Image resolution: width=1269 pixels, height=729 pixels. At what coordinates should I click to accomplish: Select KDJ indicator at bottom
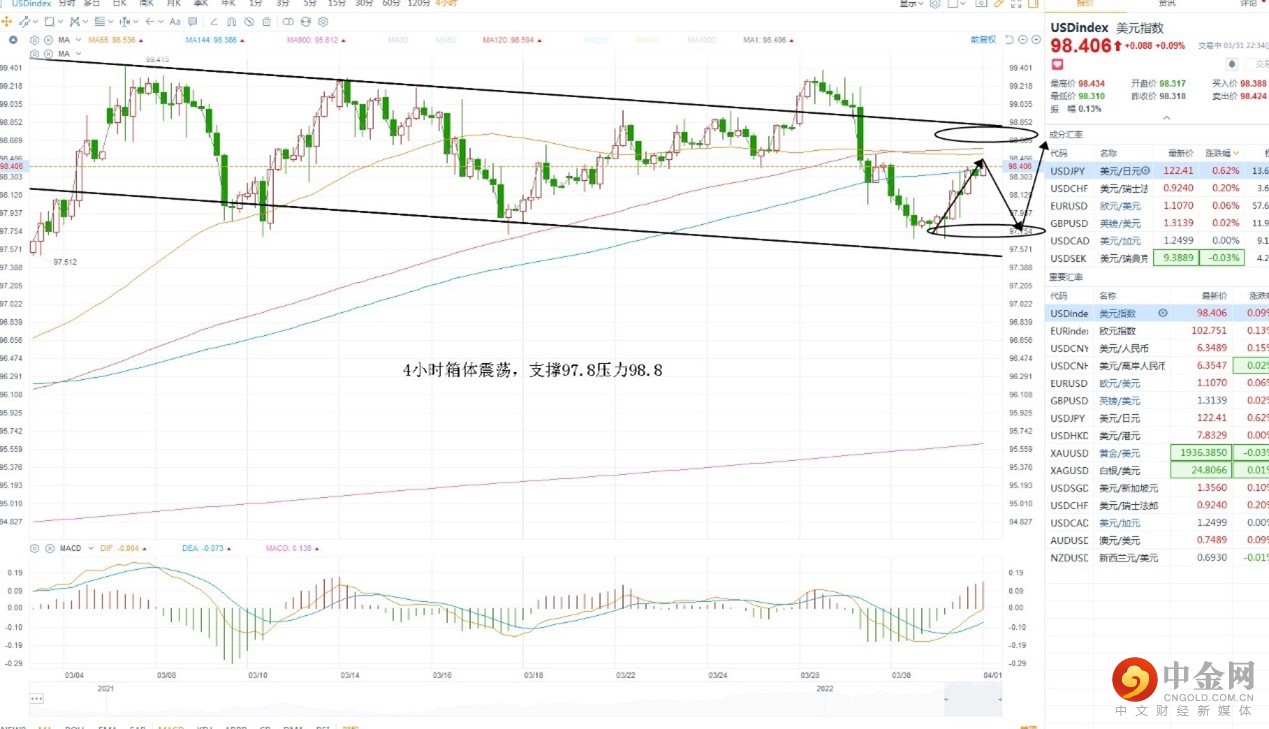click(x=204, y=726)
